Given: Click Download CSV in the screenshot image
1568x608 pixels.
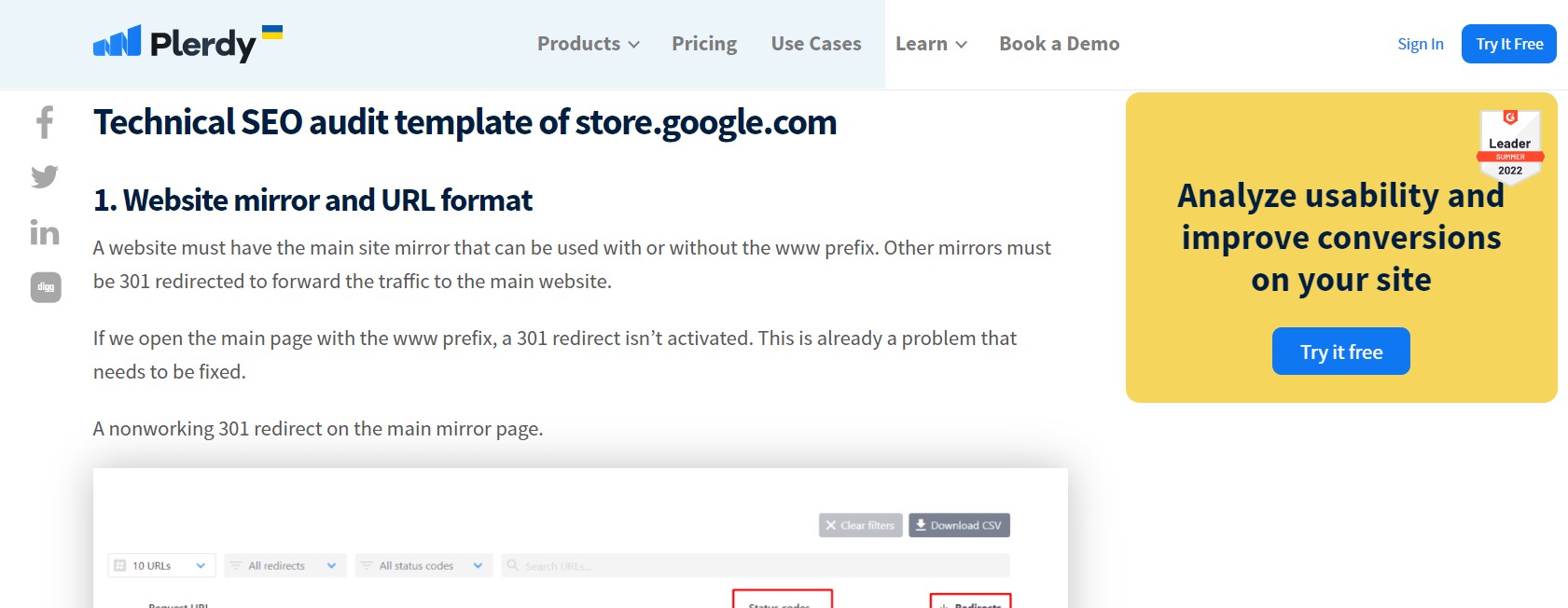Looking at the screenshot, I should pyautogui.click(x=960, y=525).
